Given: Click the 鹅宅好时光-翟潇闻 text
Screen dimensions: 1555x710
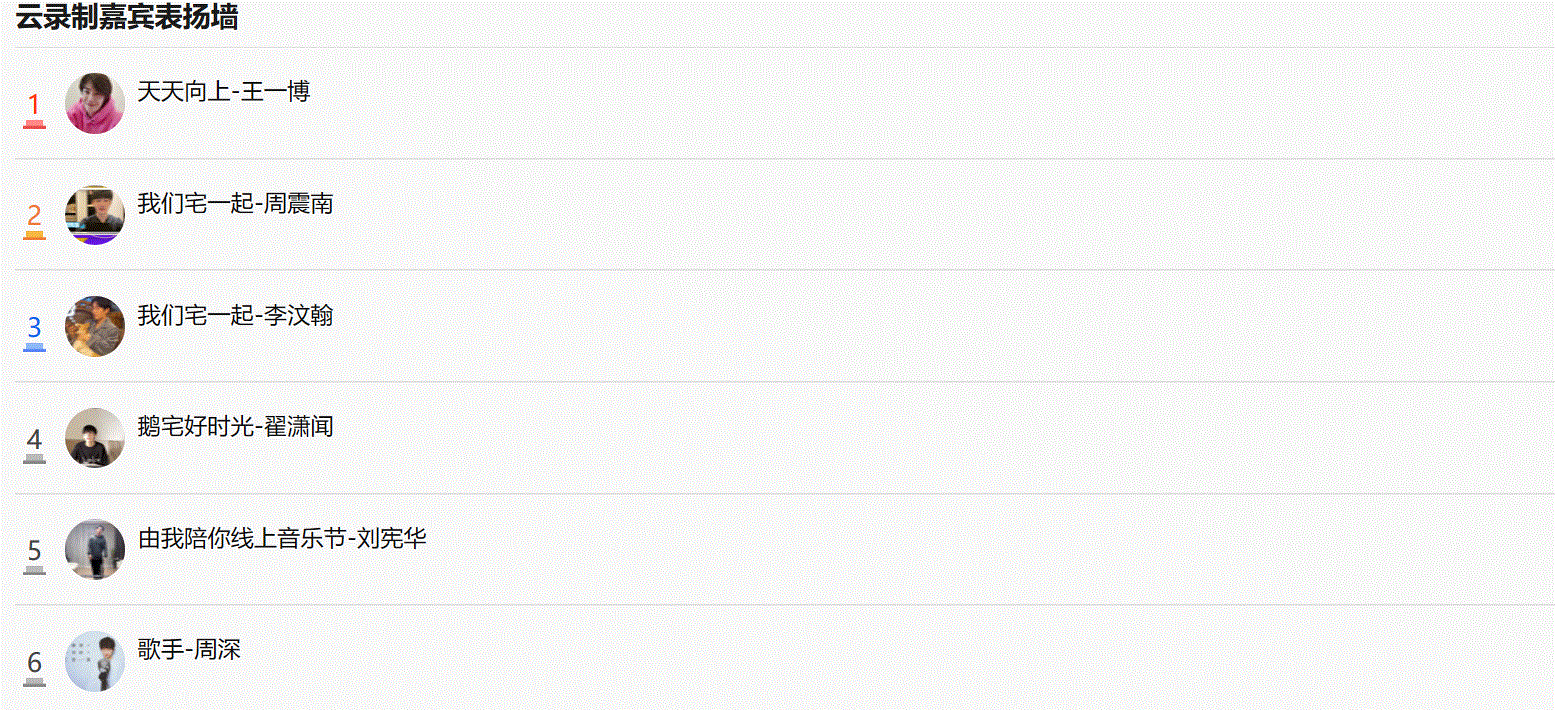Looking at the screenshot, I should click(x=235, y=427).
